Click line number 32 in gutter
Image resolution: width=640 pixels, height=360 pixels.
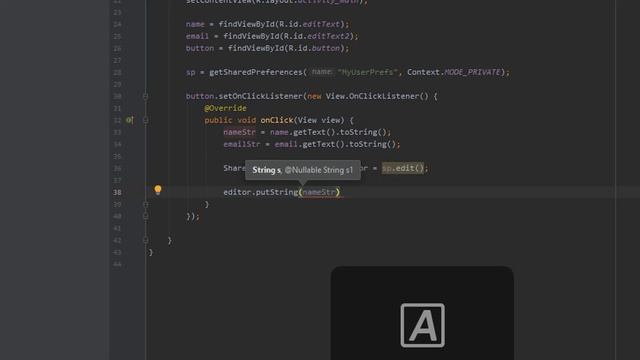pyautogui.click(x=117, y=120)
